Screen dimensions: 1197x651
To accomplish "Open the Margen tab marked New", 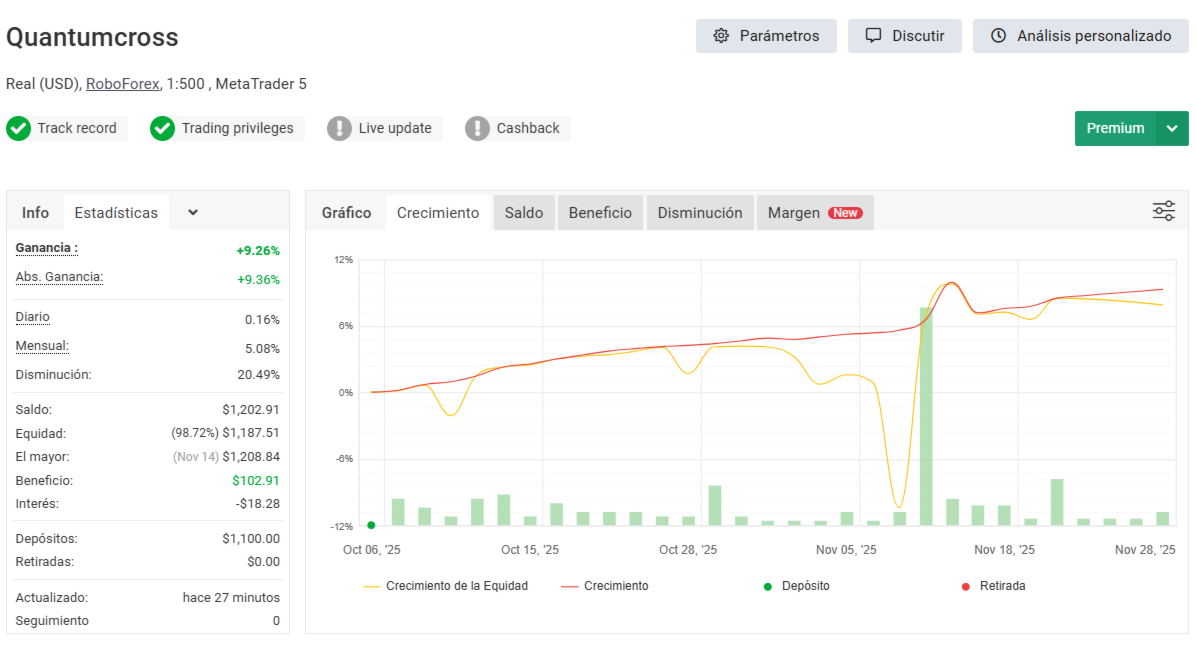I will pos(814,213).
